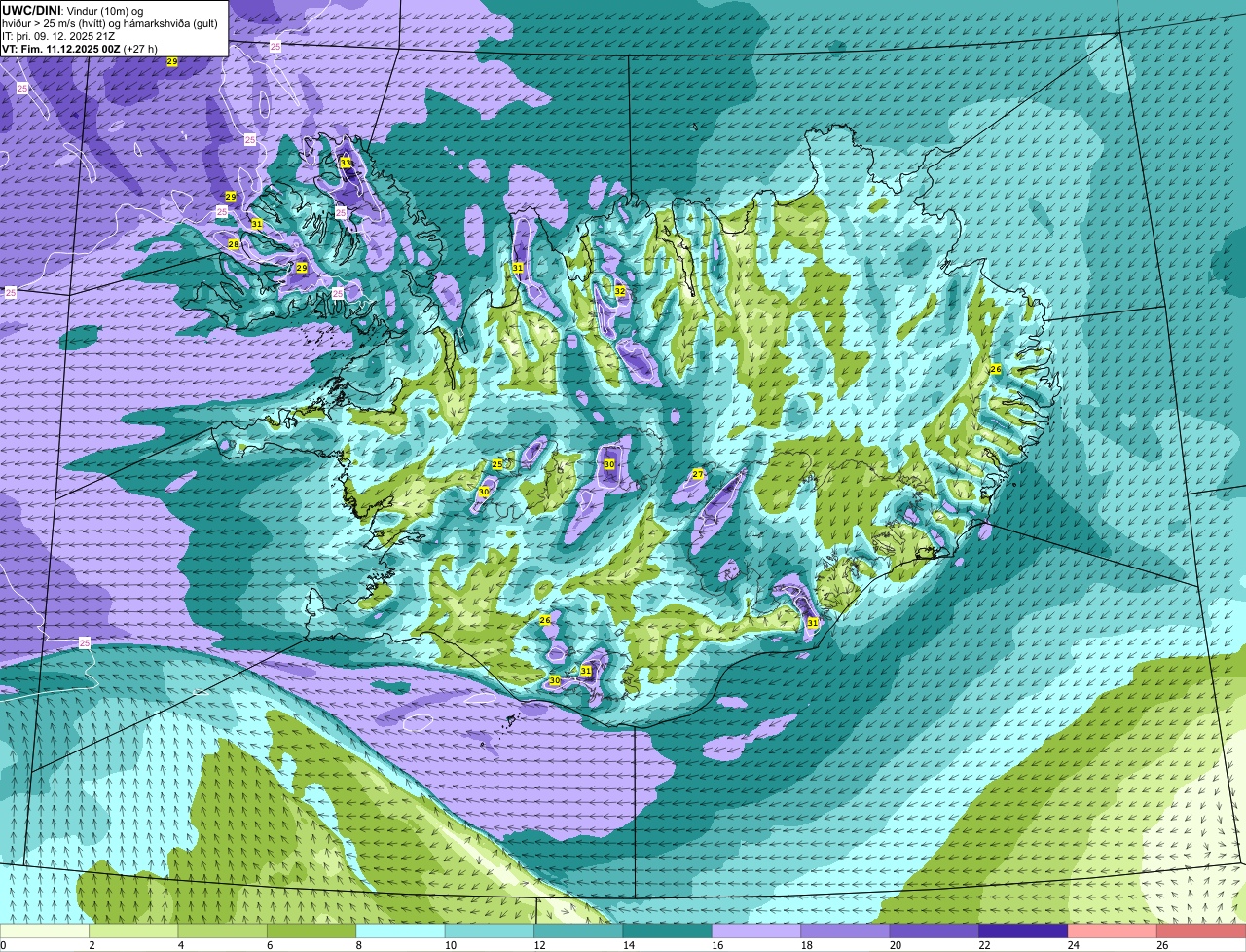The image size is (1246, 952).
Task: Click the yellow "27" gust label
Action: [698, 474]
